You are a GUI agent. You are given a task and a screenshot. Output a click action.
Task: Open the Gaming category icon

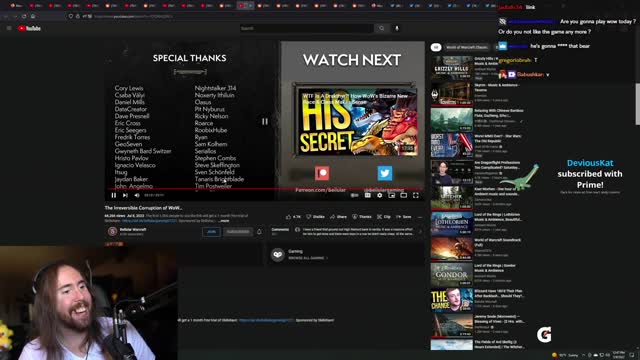point(278,254)
